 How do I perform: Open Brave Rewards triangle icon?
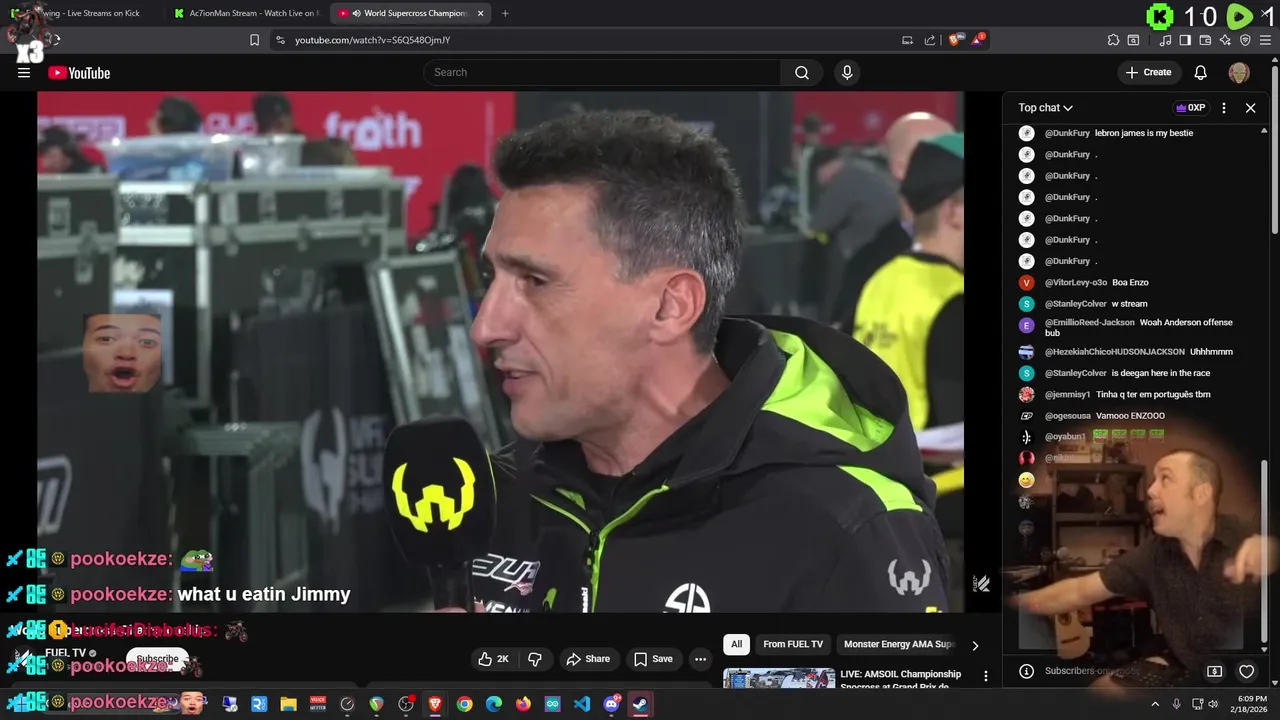(979, 40)
